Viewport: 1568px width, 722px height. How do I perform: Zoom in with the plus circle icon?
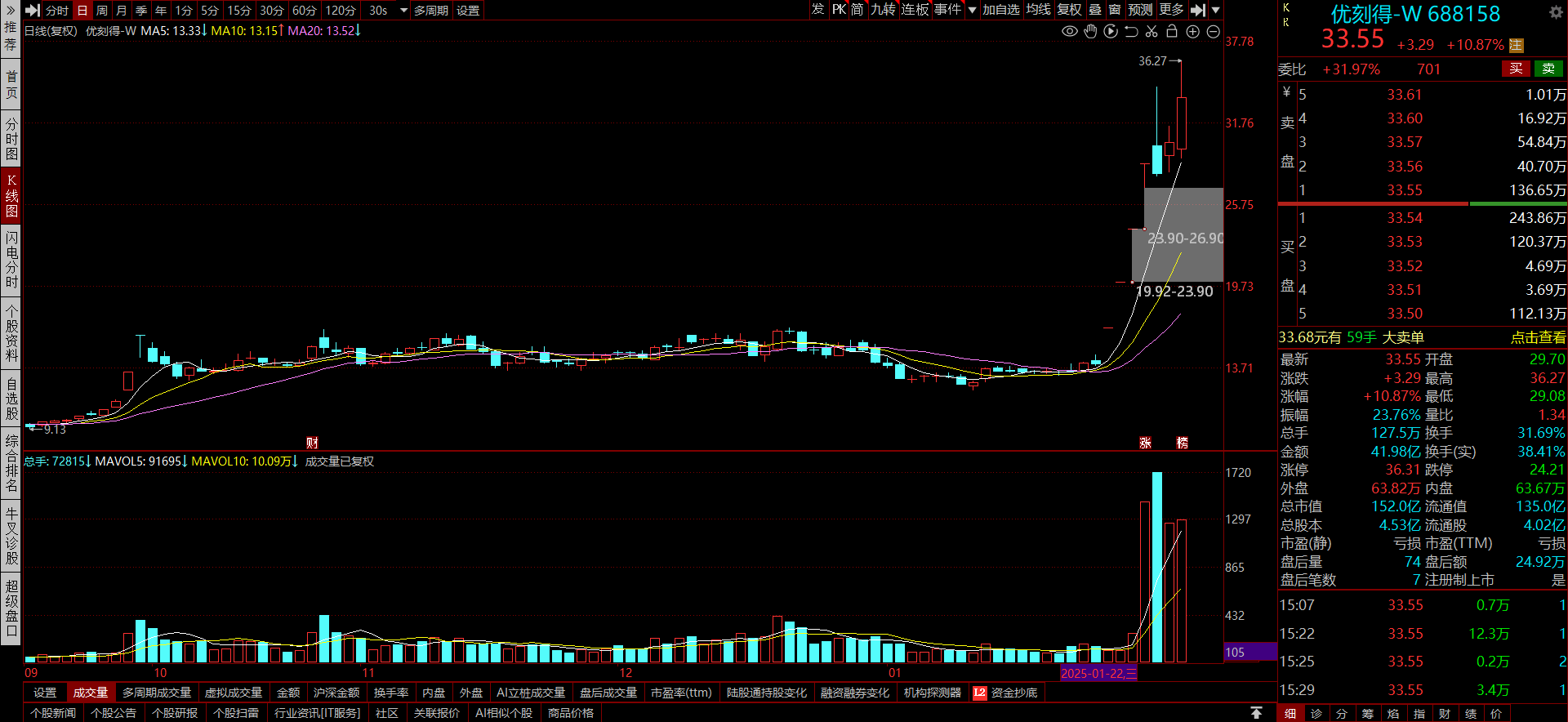click(1192, 31)
